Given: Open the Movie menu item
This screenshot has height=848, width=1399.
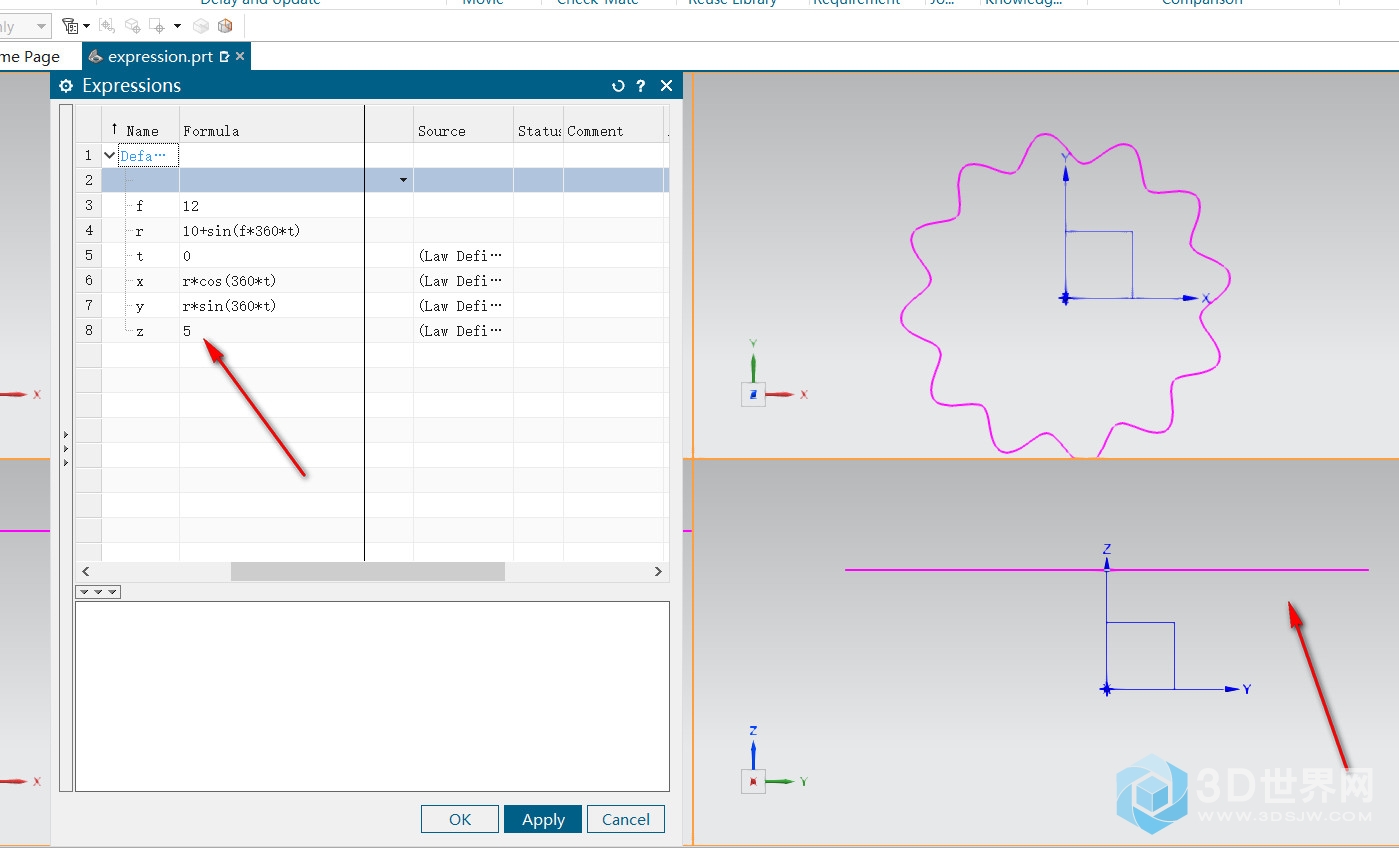Looking at the screenshot, I should point(483,3).
